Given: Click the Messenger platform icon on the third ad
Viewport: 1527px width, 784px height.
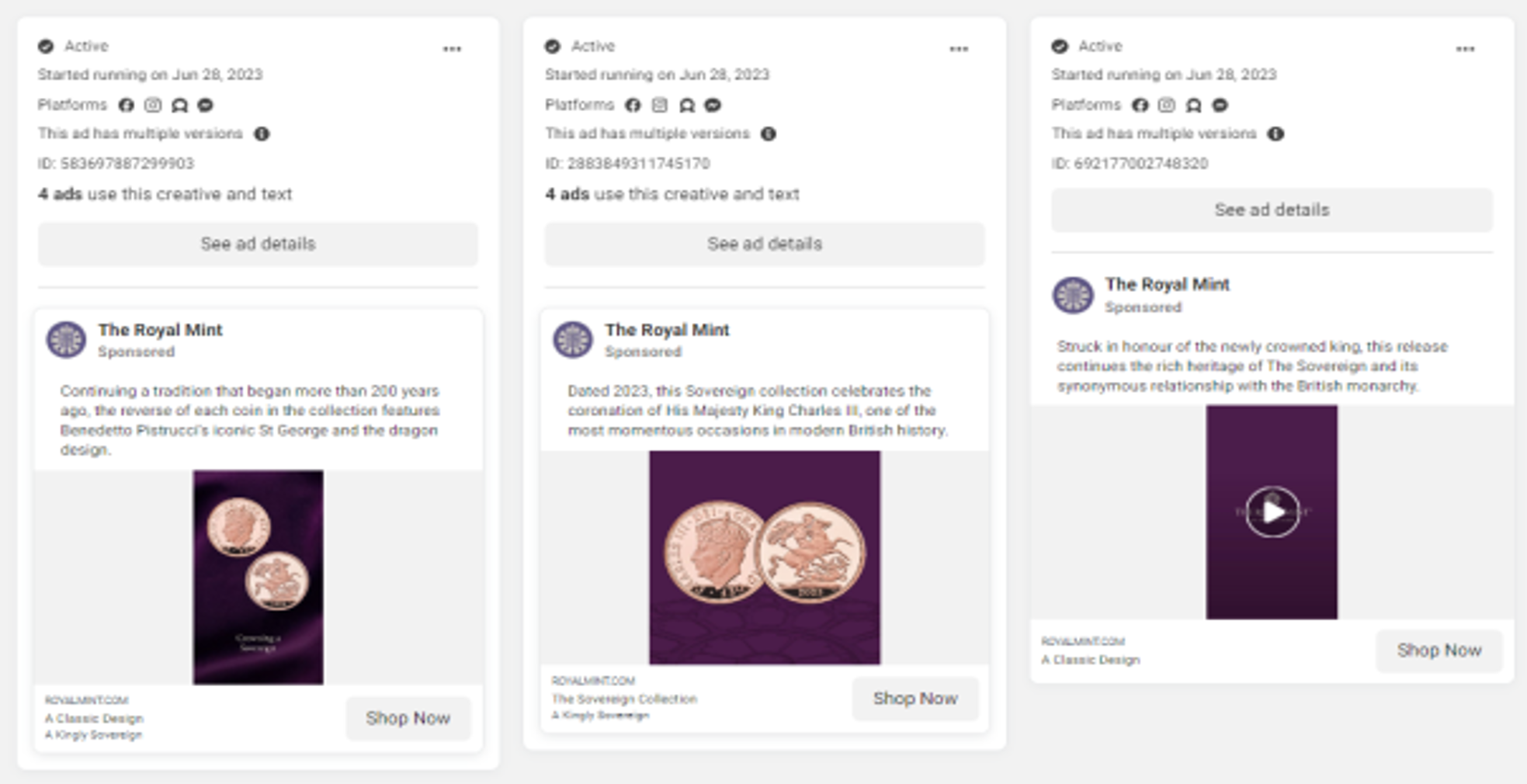Looking at the screenshot, I should pyautogui.click(x=1220, y=105).
